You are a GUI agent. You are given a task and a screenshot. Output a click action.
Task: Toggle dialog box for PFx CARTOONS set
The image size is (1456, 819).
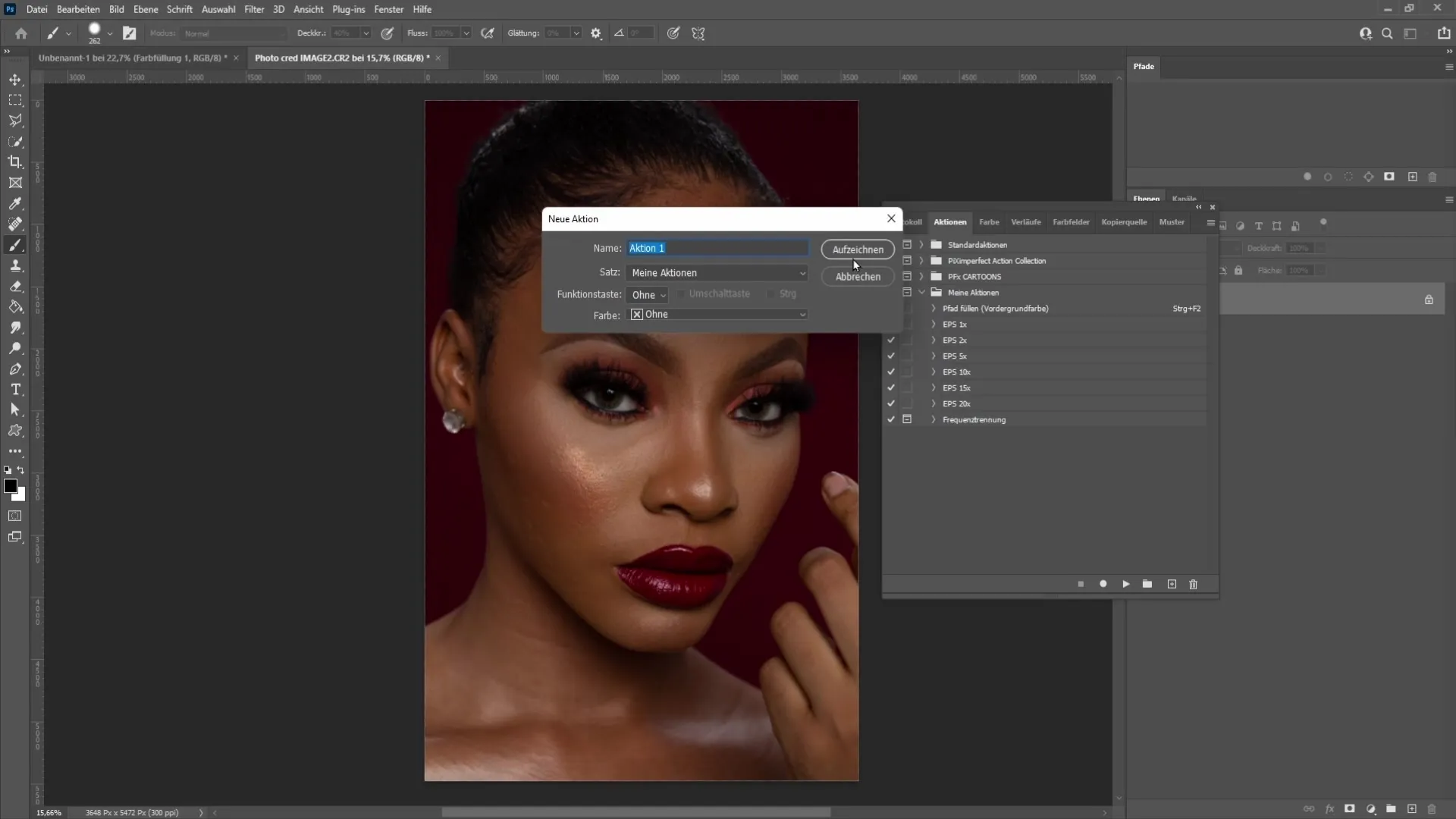point(907,277)
